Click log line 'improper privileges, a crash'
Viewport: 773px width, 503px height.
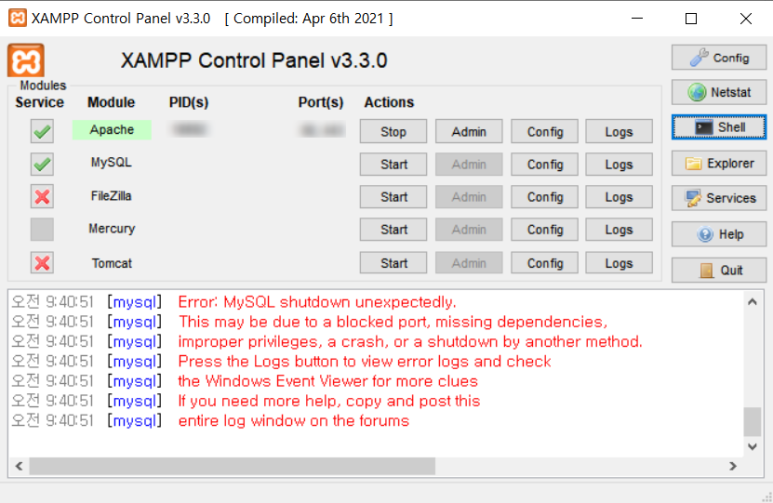(x=410, y=341)
